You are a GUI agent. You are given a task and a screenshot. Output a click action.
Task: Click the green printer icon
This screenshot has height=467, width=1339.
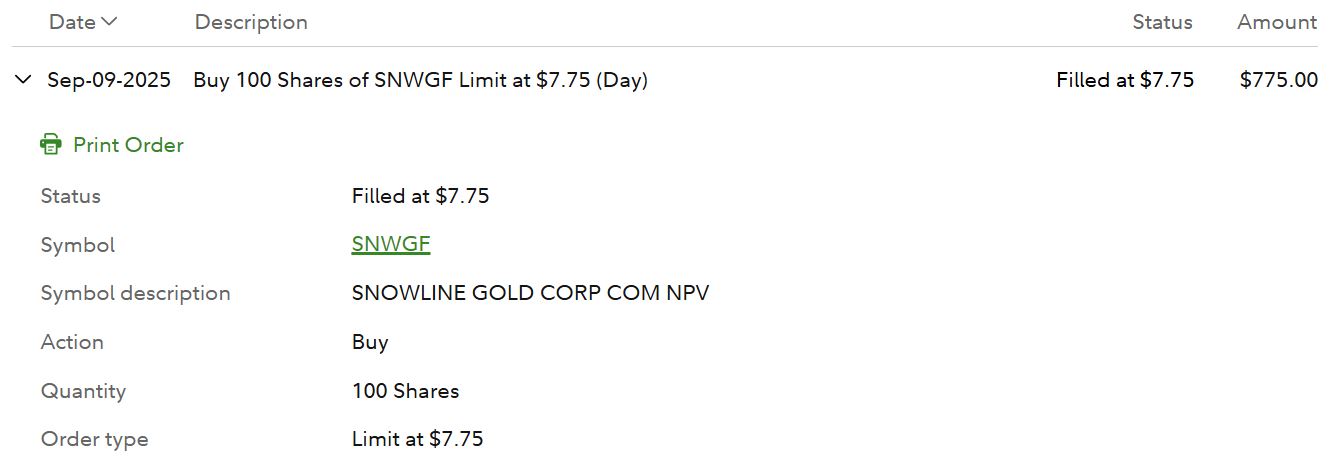(50, 145)
